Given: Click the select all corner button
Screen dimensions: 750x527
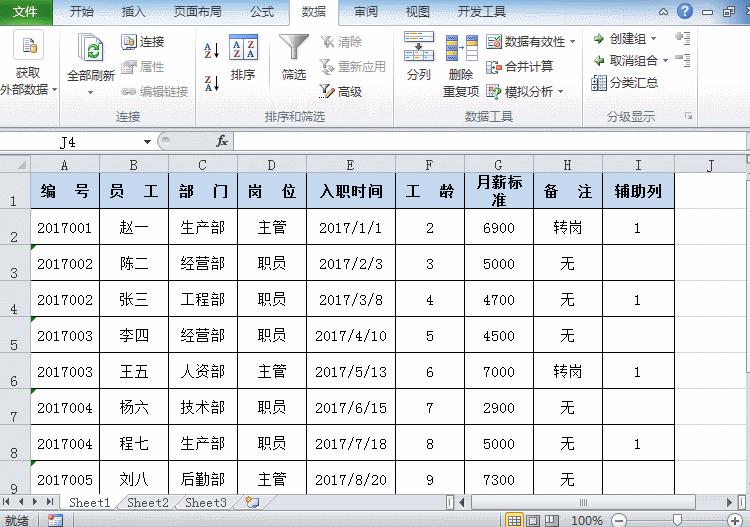Looking at the screenshot, I should 15,165.
